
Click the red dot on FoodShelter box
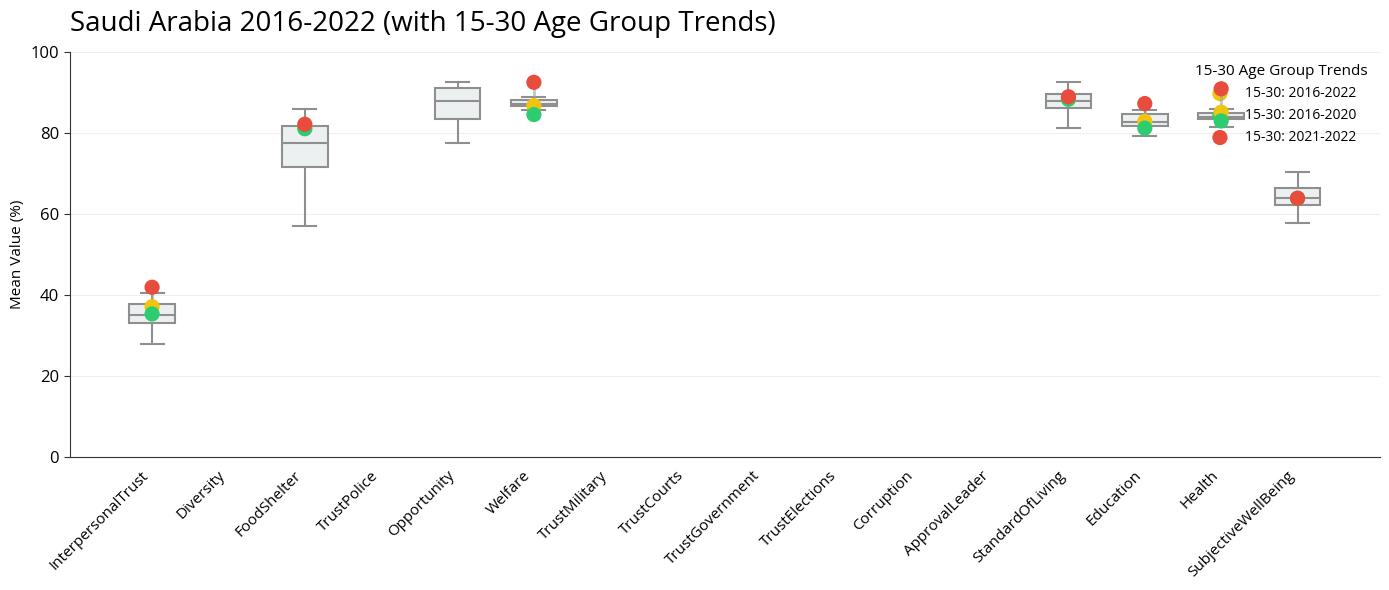click(305, 124)
